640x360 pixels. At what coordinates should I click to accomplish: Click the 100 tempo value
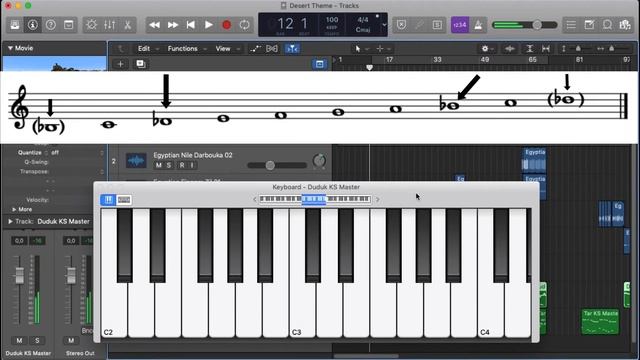332,20
